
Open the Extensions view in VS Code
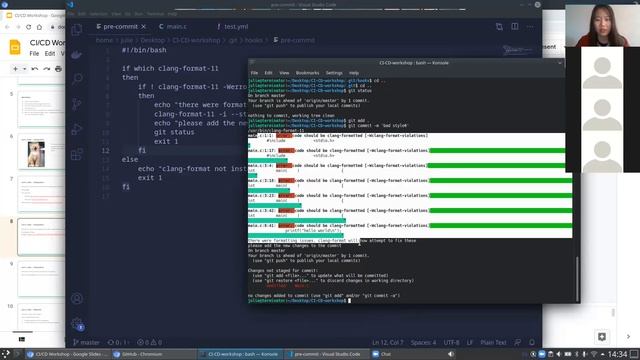(77, 155)
